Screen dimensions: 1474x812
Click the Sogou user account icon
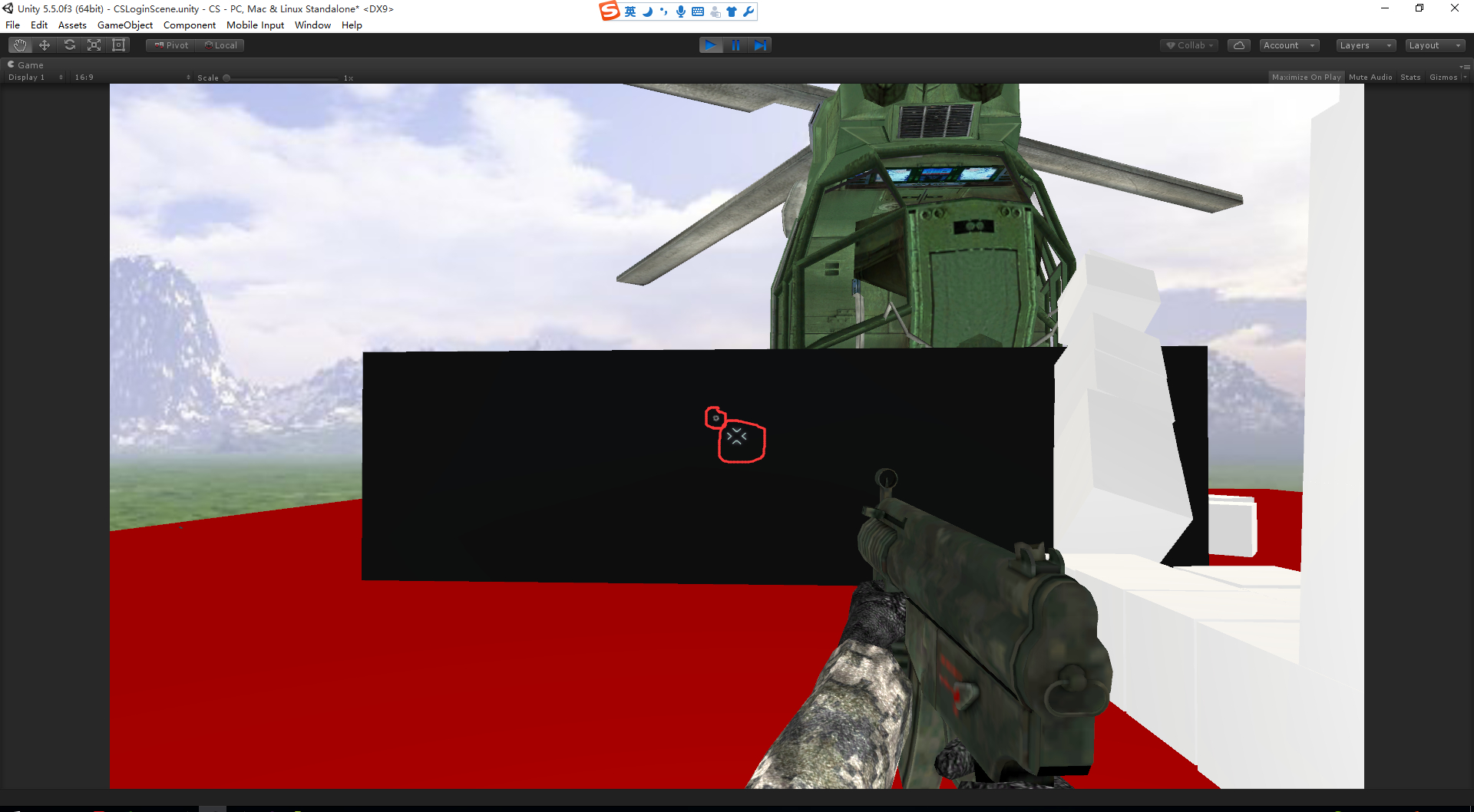coord(715,12)
